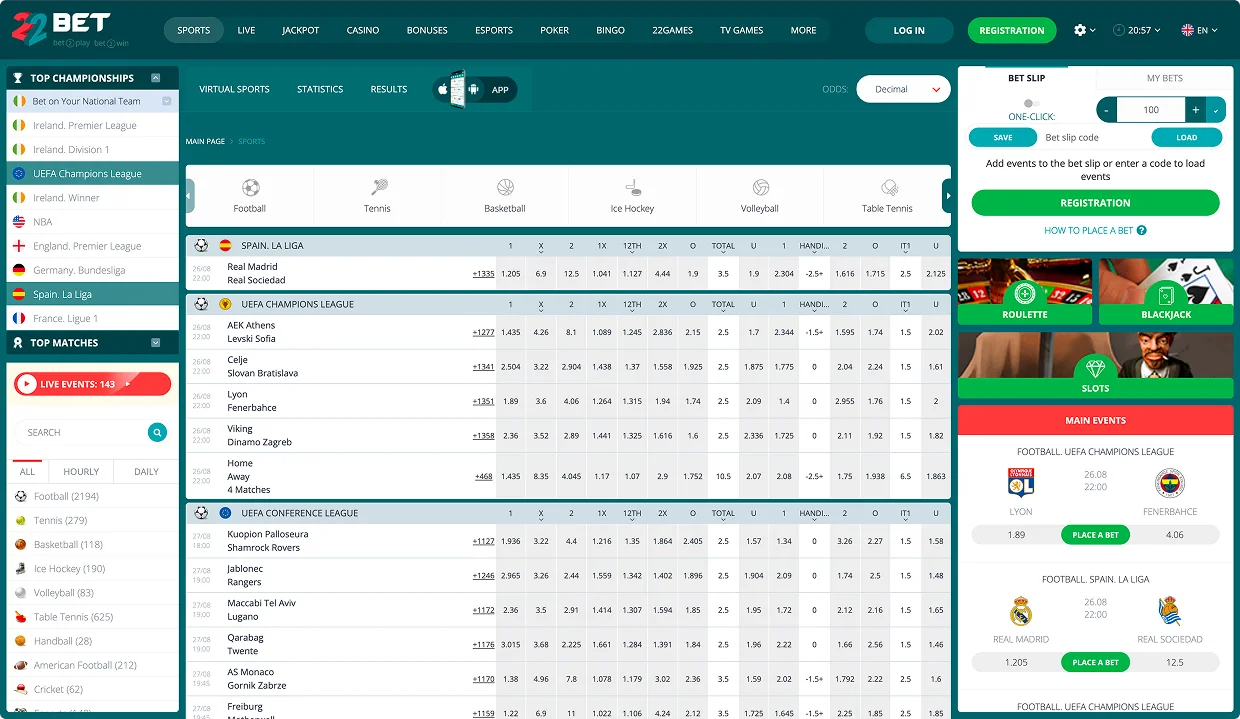Click Place a Bet for Lyon match
Image resolution: width=1240 pixels, height=719 pixels.
coord(1095,535)
